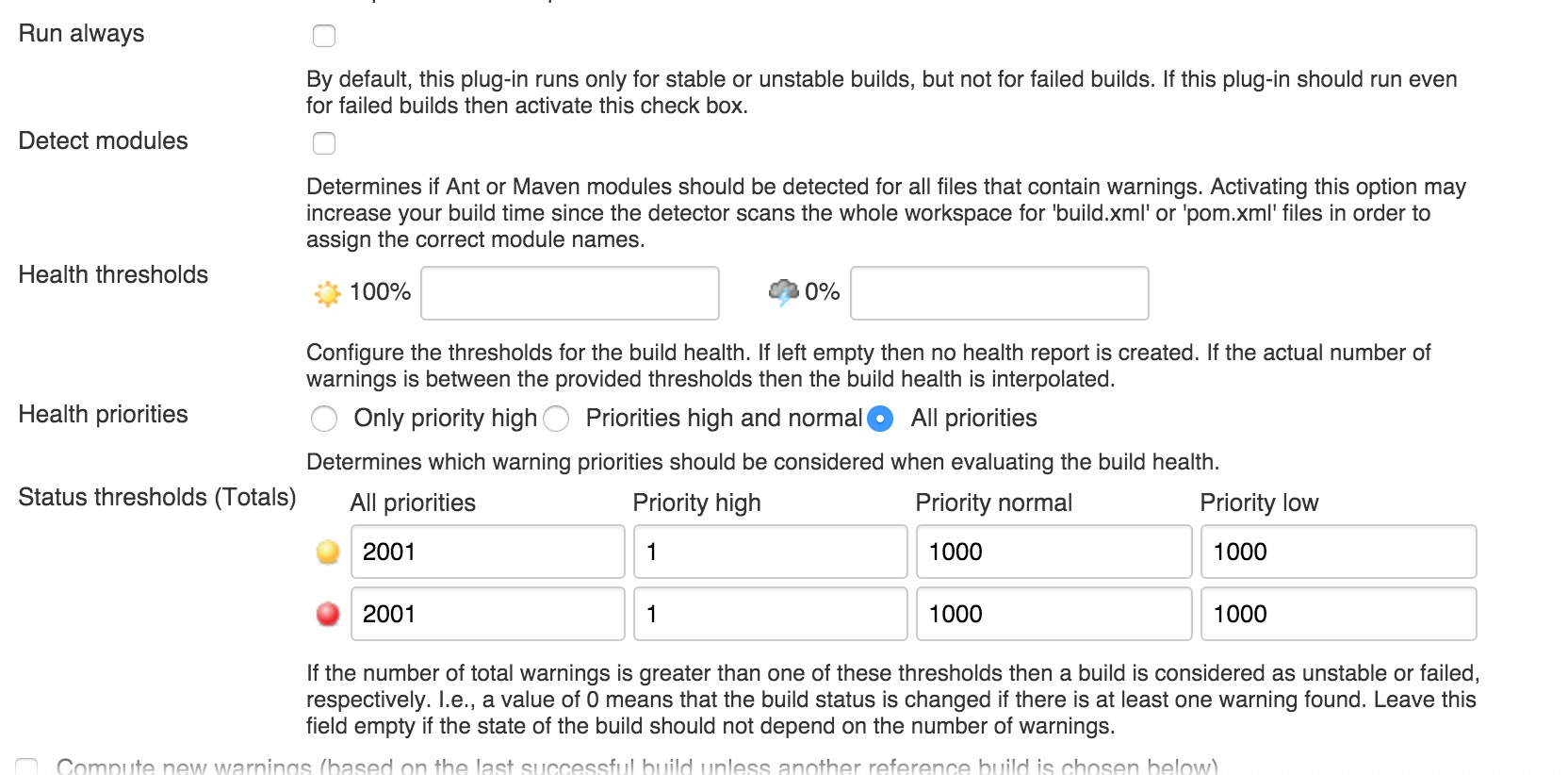Enable the Run always checkbox
This screenshot has width=1568, height=775.
click(324, 36)
